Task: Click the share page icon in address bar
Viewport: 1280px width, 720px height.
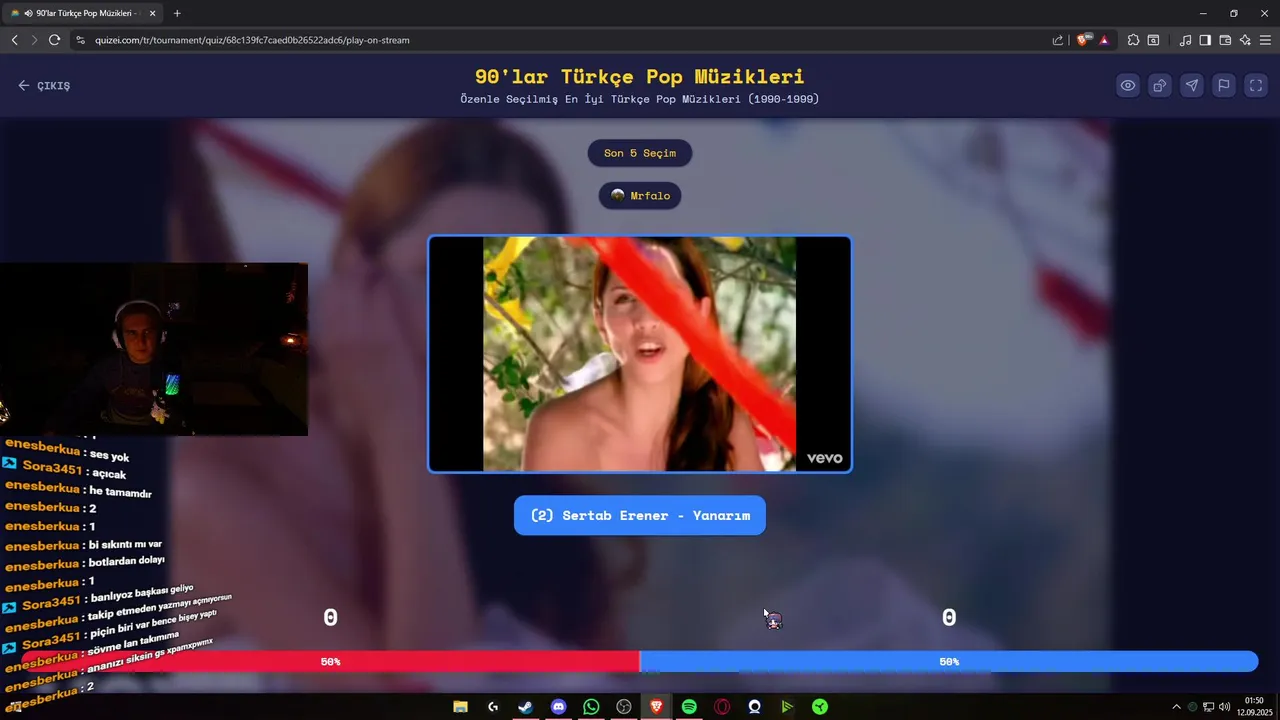Action: coord(1058,40)
